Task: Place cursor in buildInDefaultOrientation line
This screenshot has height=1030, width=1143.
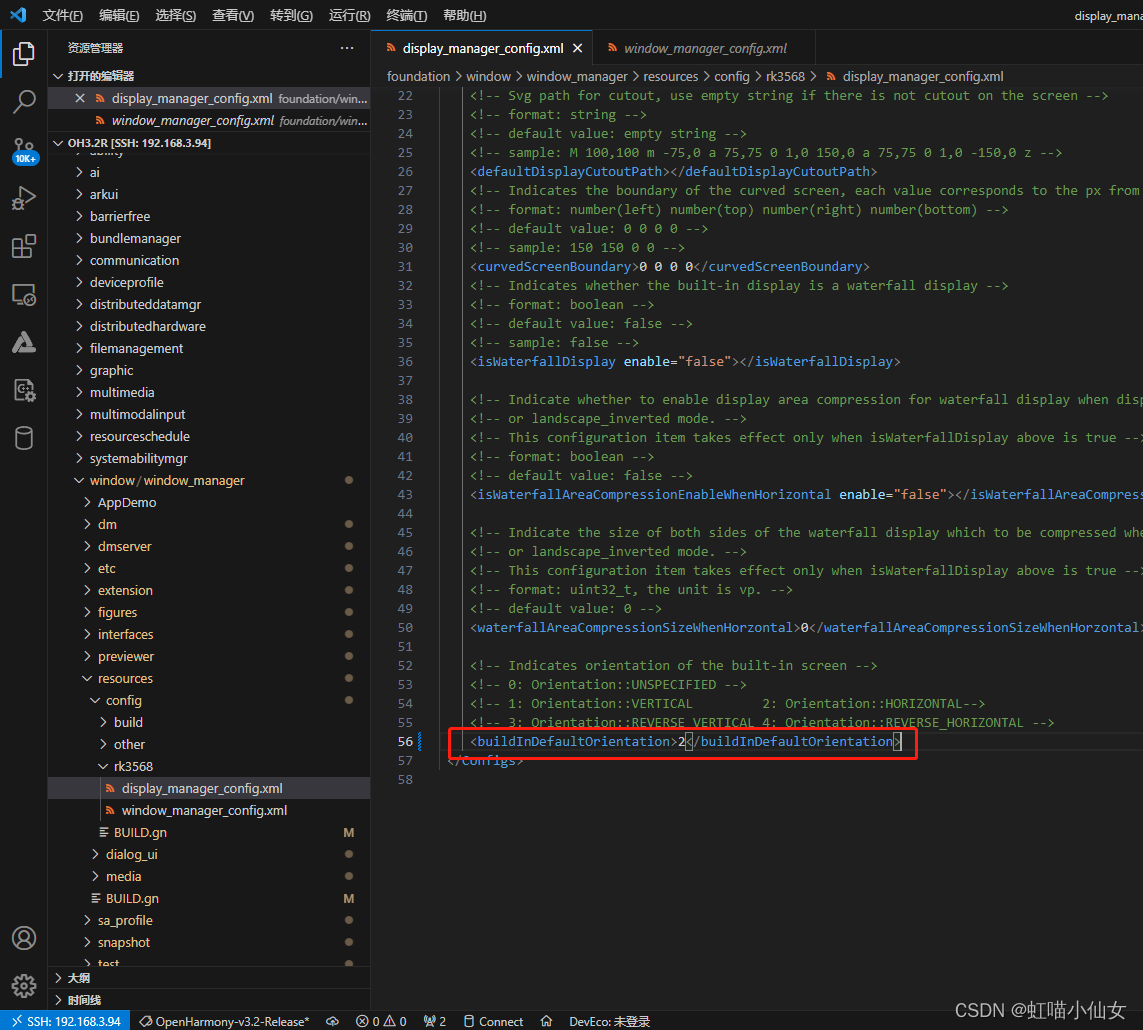Action: (x=685, y=741)
